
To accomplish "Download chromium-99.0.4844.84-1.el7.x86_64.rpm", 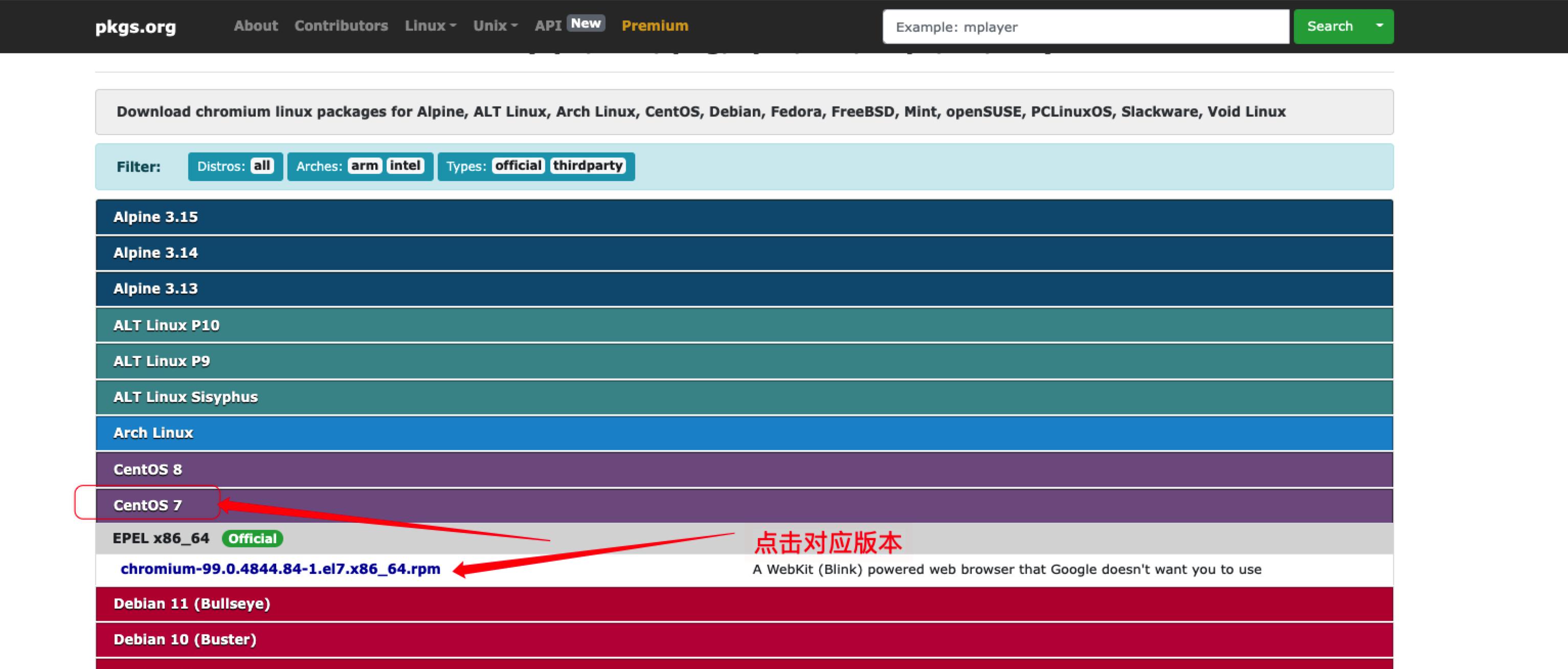I will click(279, 568).
